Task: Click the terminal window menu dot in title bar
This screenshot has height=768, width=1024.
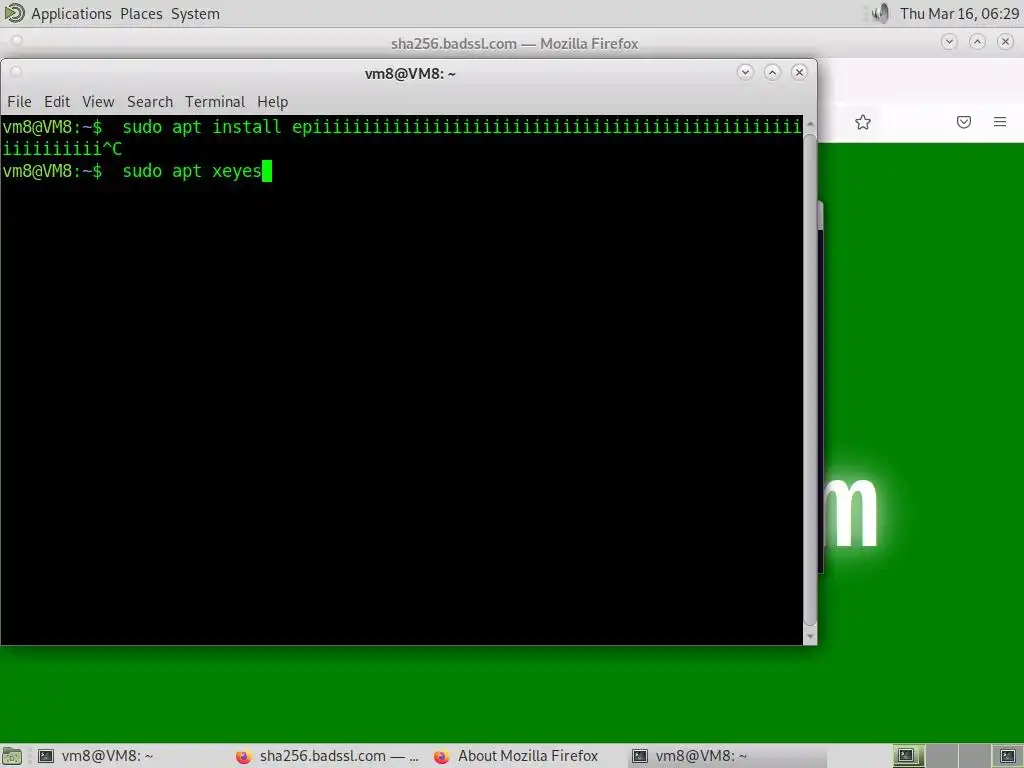Action: pyautogui.click(x=17, y=72)
